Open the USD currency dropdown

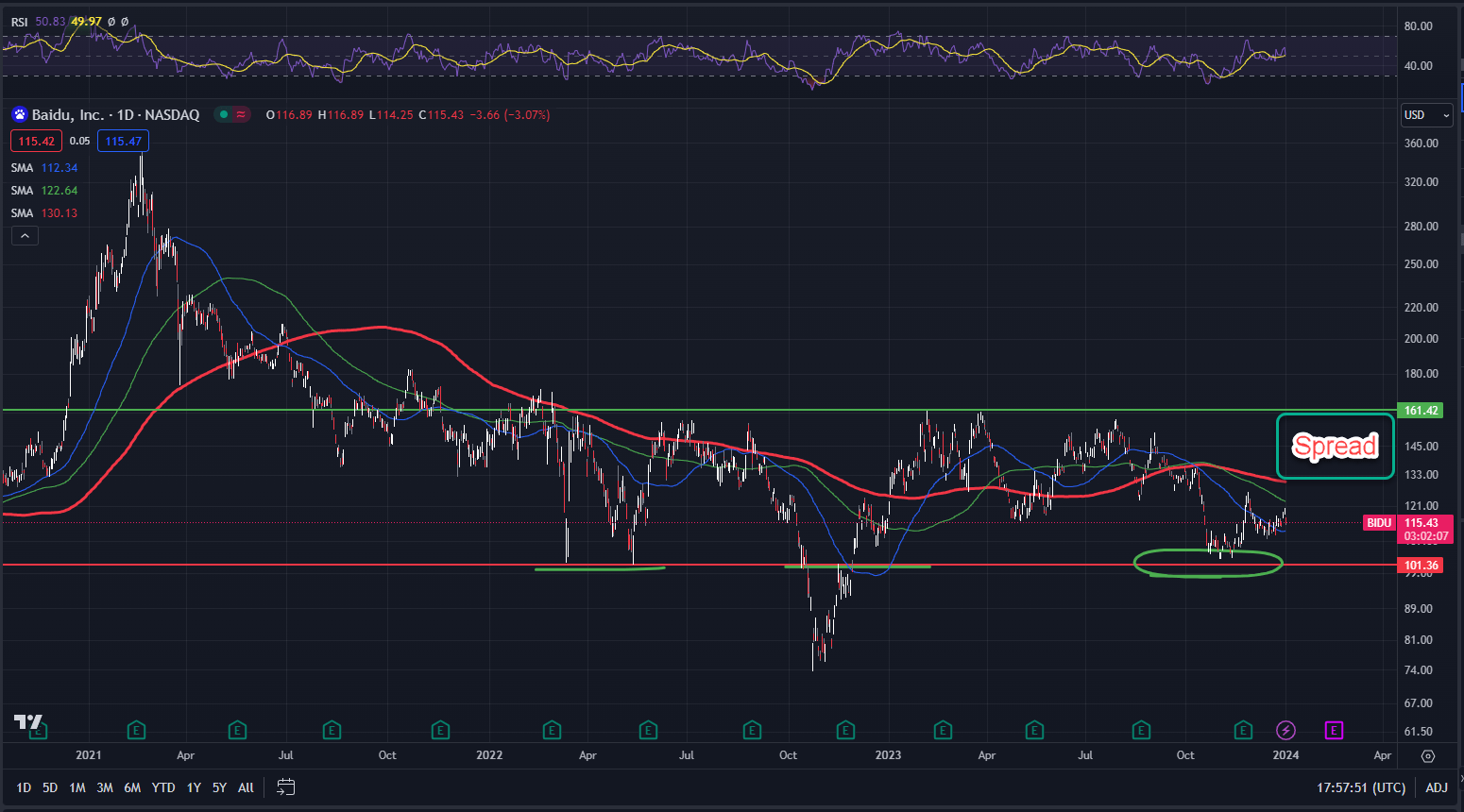coord(1426,115)
